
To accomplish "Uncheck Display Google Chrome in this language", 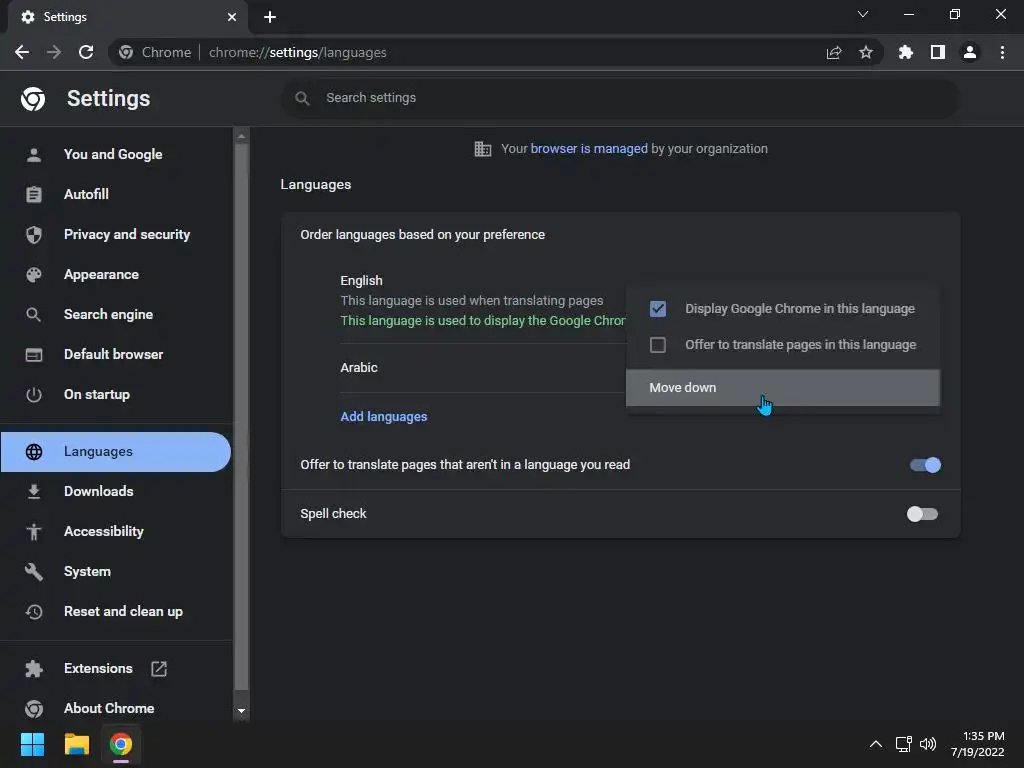I will (x=658, y=309).
